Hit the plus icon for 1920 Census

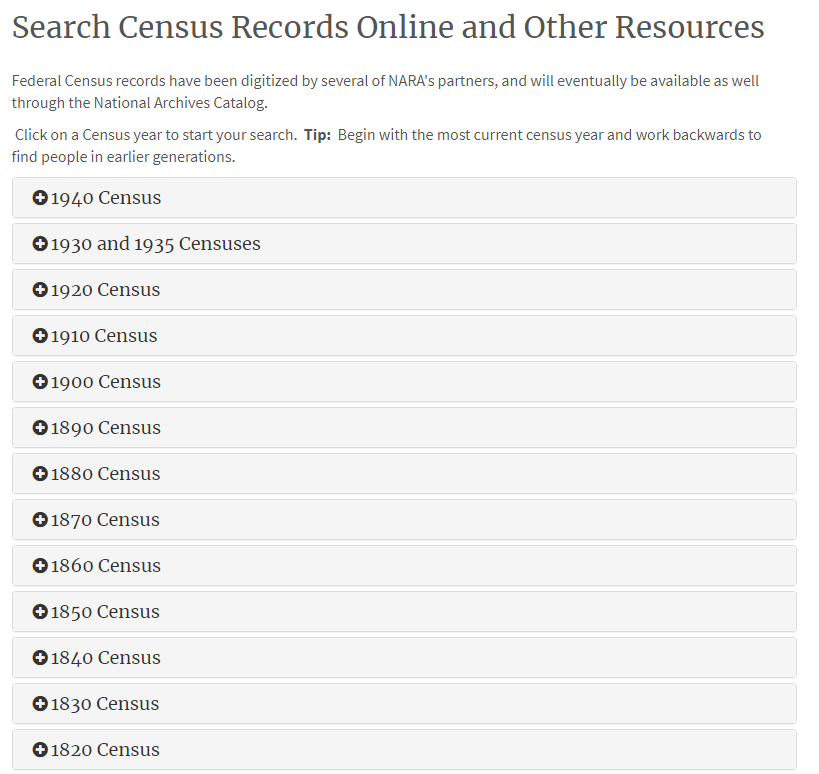click(x=40, y=290)
